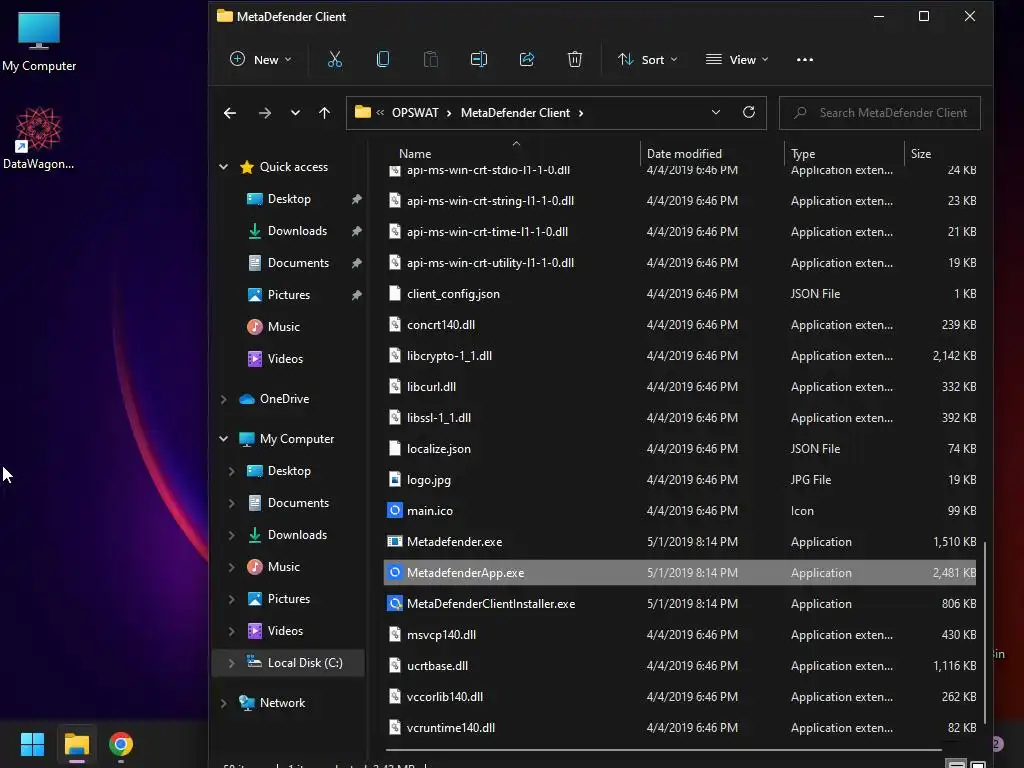Open recent locations dropdown arrow
1024x768 pixels.
click(295, 113)
